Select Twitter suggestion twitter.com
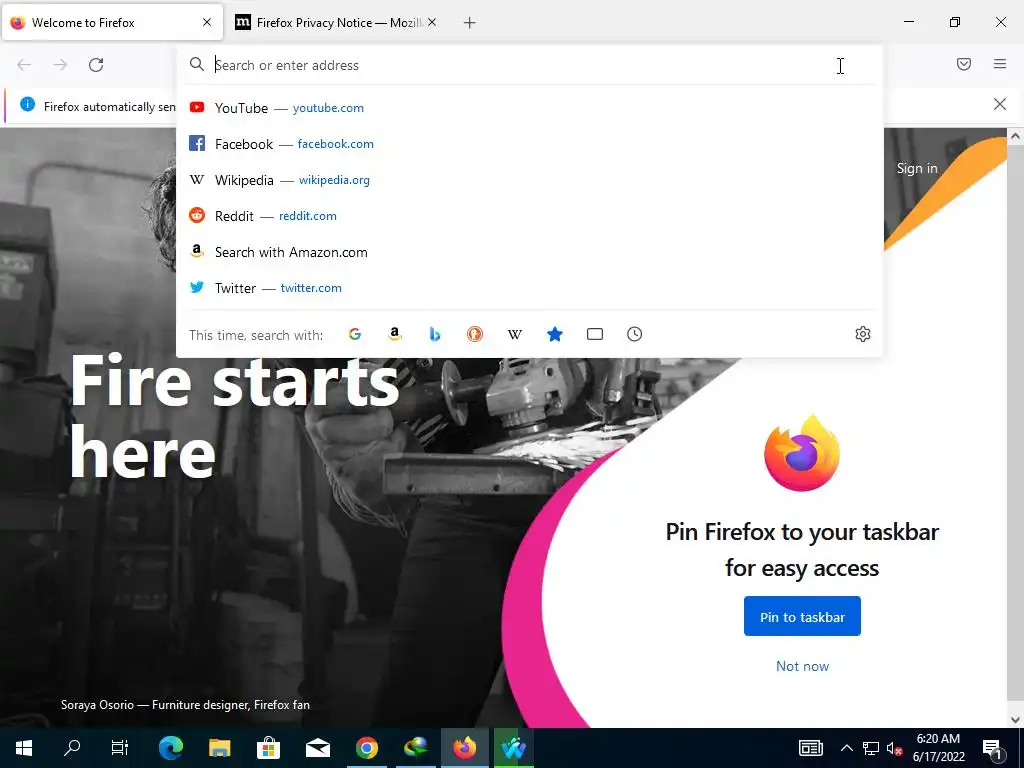This screenshot has height=768, width=1024. 529,288
